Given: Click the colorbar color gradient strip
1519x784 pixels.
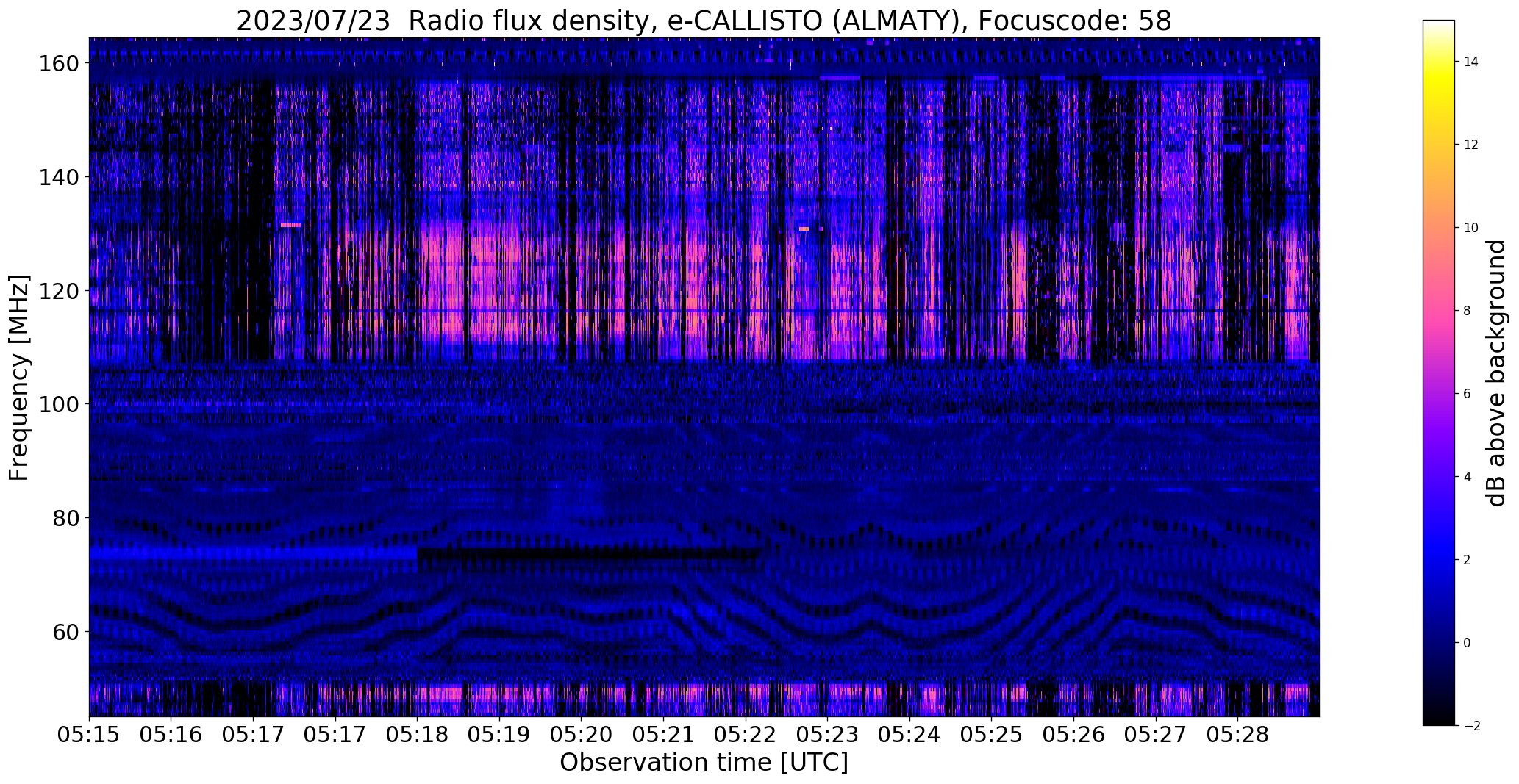Looking at the screenshot, I should click(1439, 373).
